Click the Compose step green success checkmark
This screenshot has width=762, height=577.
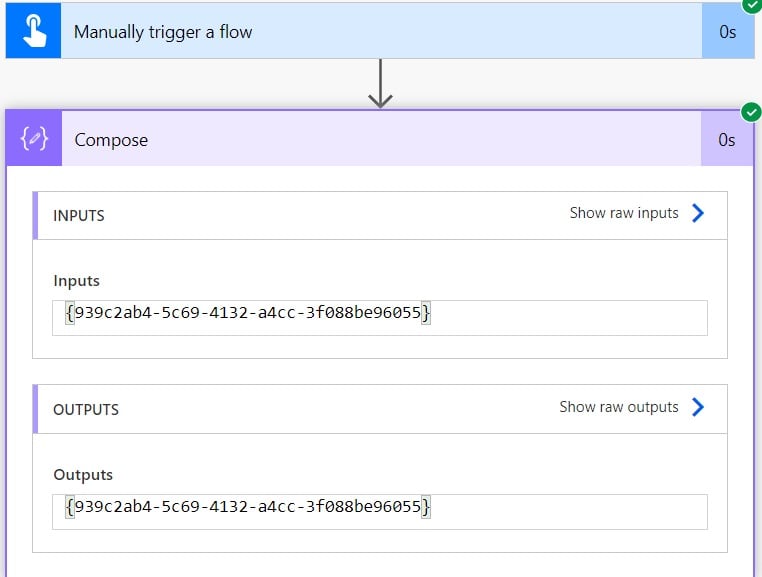(x=751, y=112)
